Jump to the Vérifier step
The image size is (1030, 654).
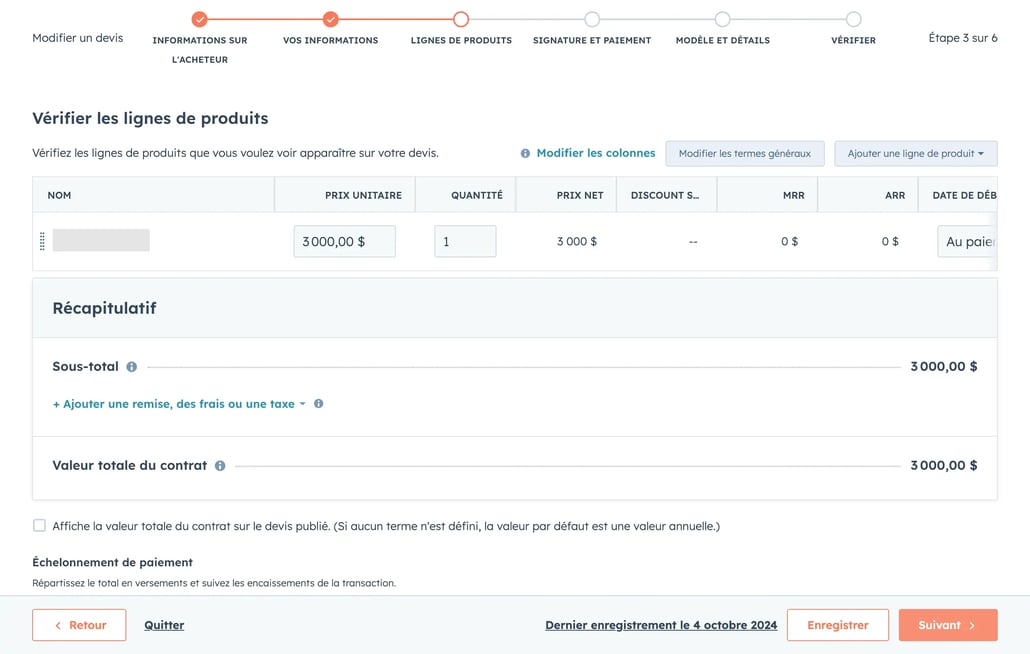853,19
